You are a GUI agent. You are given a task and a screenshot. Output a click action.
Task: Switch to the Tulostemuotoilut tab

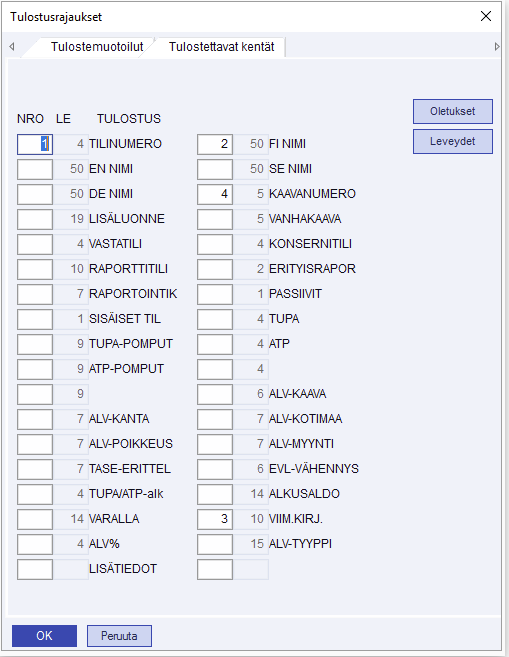(x=97, y=47)
